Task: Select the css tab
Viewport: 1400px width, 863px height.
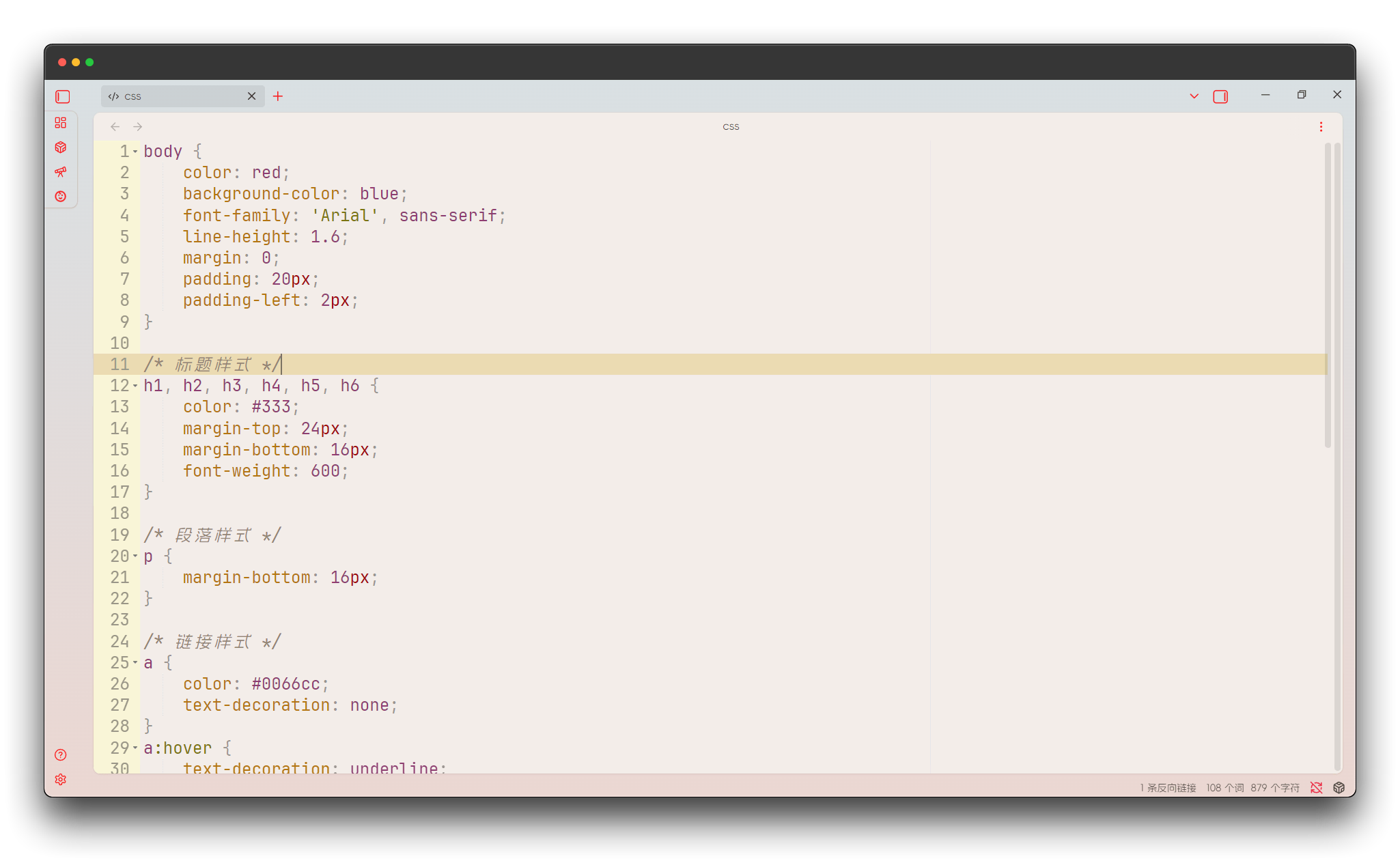Action: 164,96
